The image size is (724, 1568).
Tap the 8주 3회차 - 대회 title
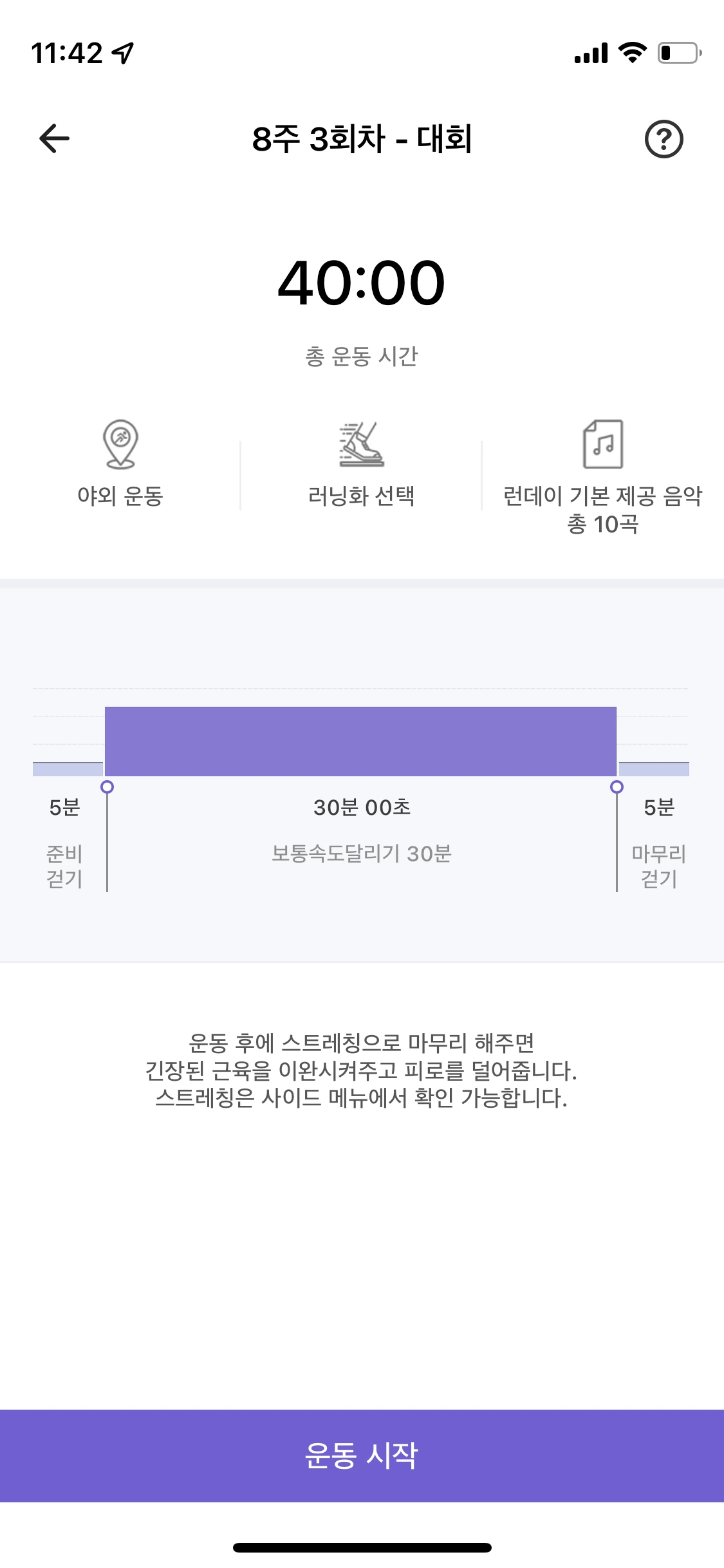pyautogui.click(x=362, y=138)
